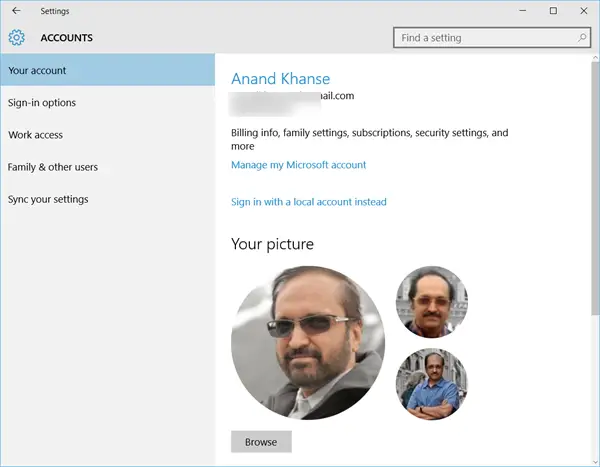Choose the picture with red sunglasses
Image resolution: width=600 pixels, height=467 pixels.
point(432,302)
